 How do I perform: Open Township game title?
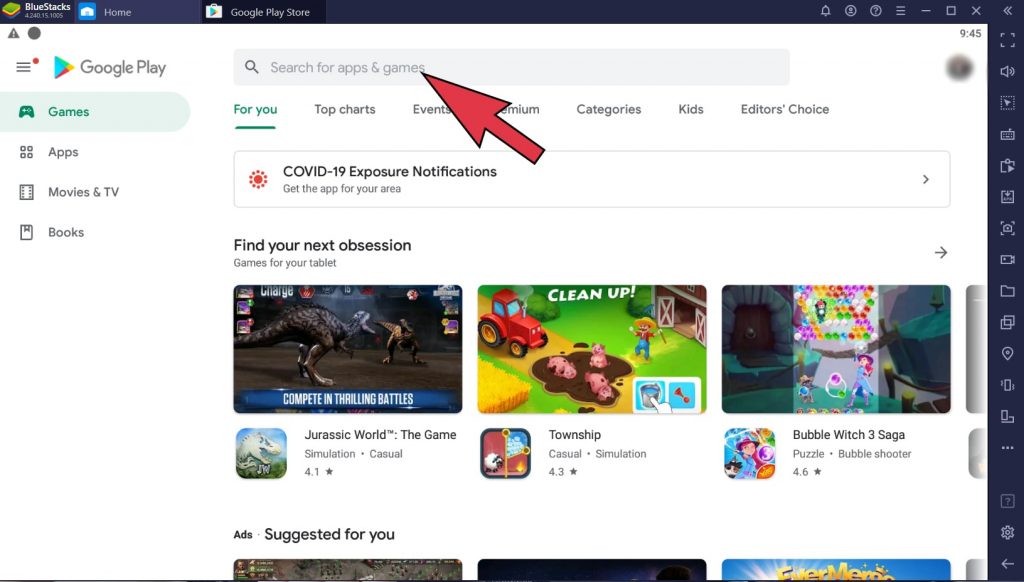click(575, 434)
